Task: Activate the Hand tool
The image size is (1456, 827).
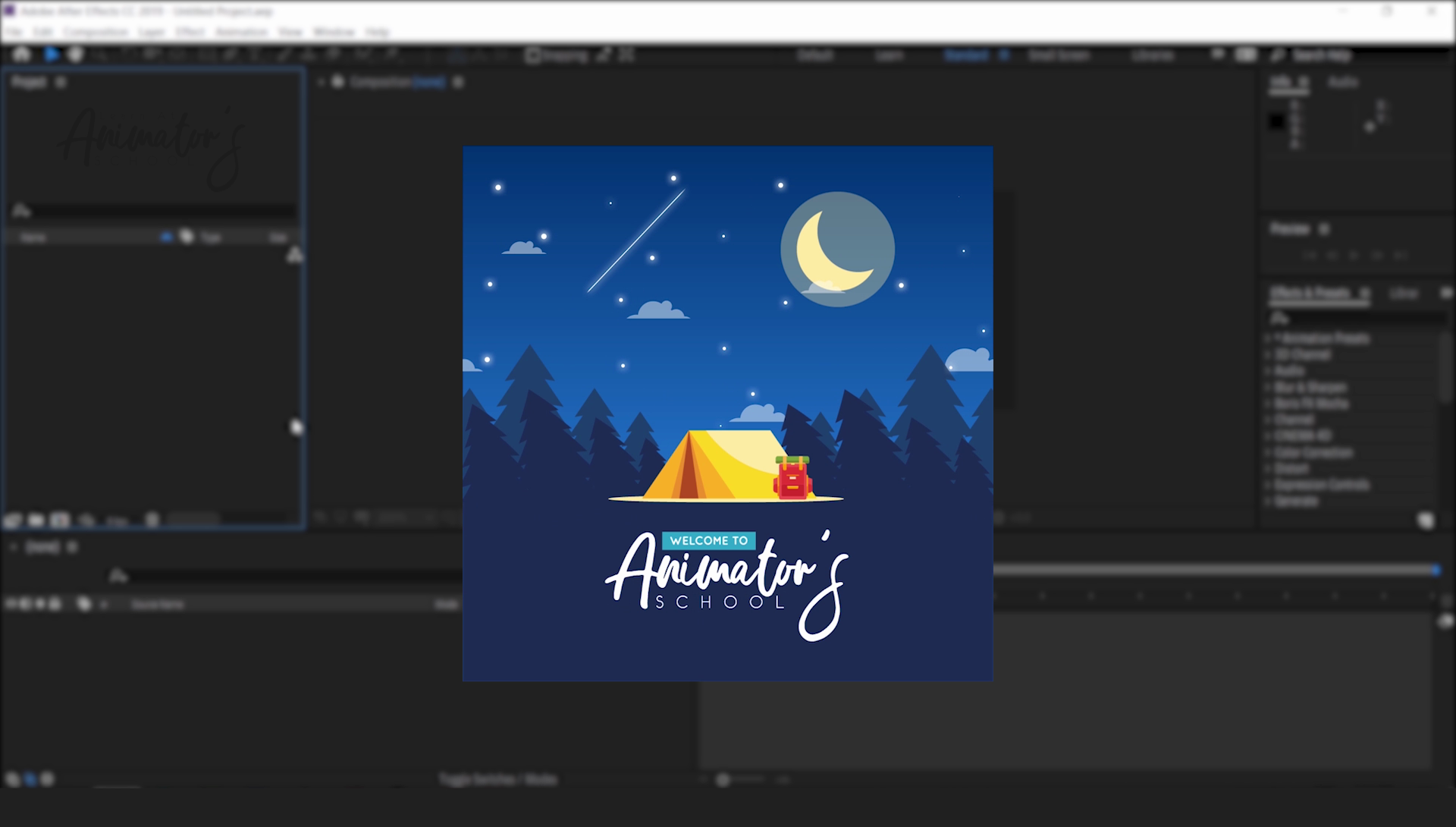Action: [x=75, y=55]
